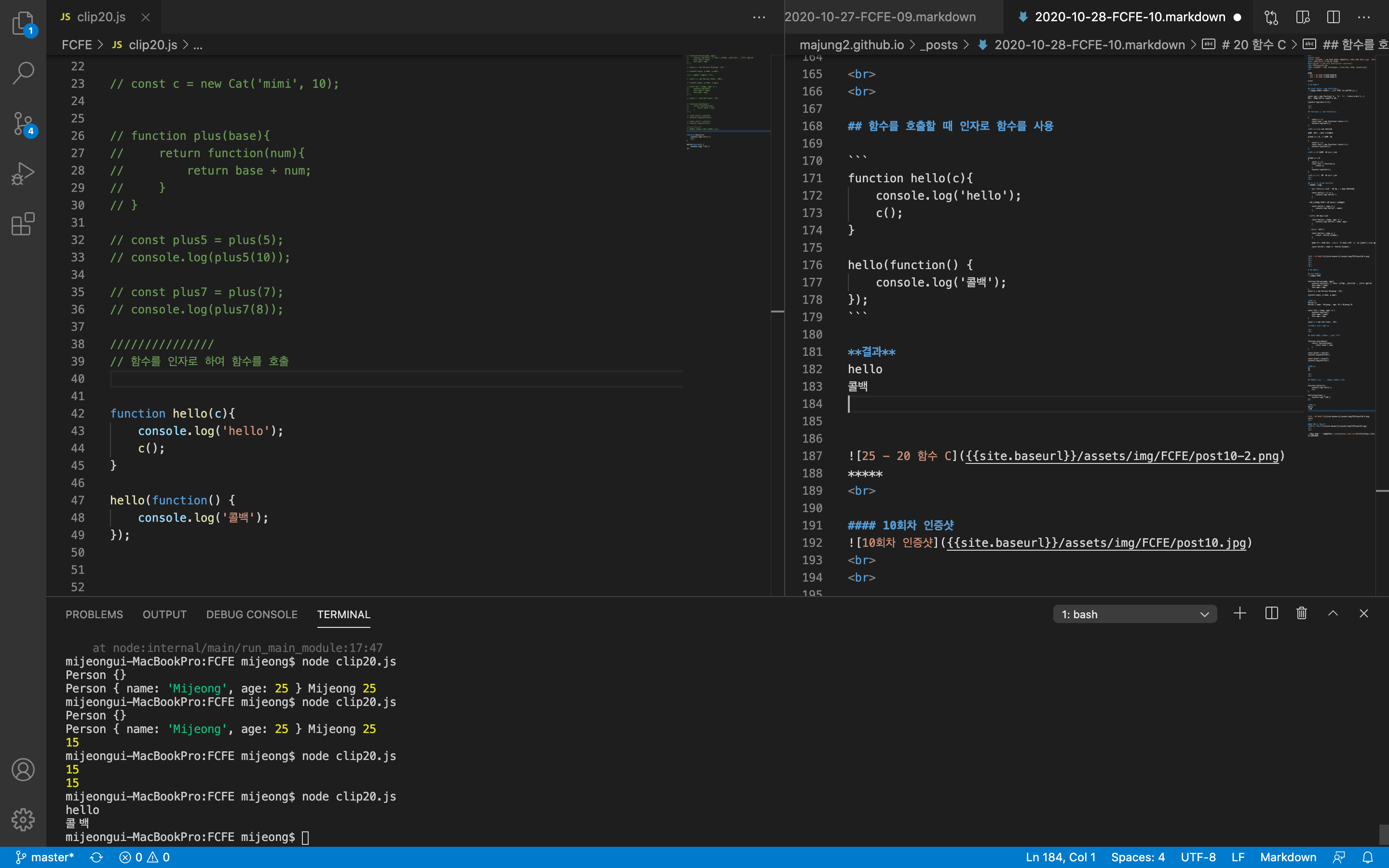Screen dimensions: 1389x868
Task: Click post10.jpg image link on line 192
Action: (1097, 542)
